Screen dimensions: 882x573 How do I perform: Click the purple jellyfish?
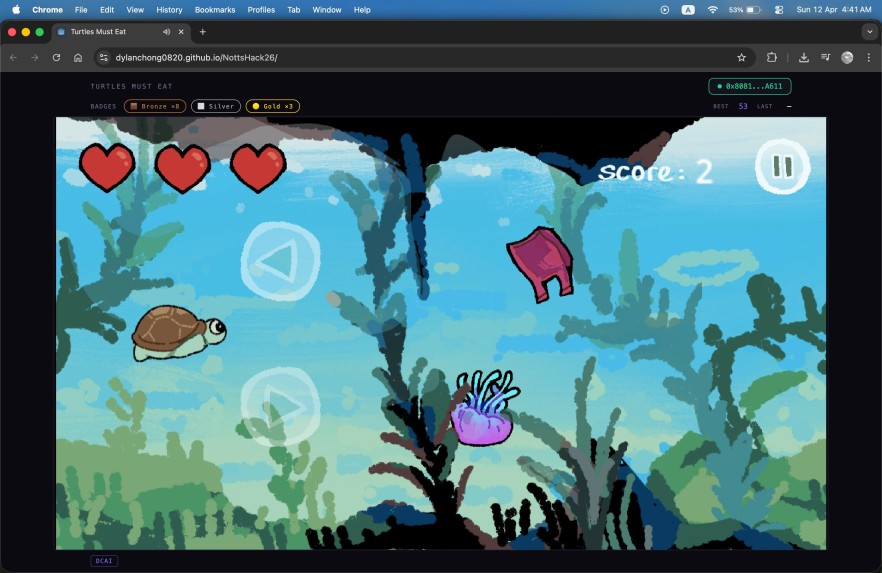(482, 410)
